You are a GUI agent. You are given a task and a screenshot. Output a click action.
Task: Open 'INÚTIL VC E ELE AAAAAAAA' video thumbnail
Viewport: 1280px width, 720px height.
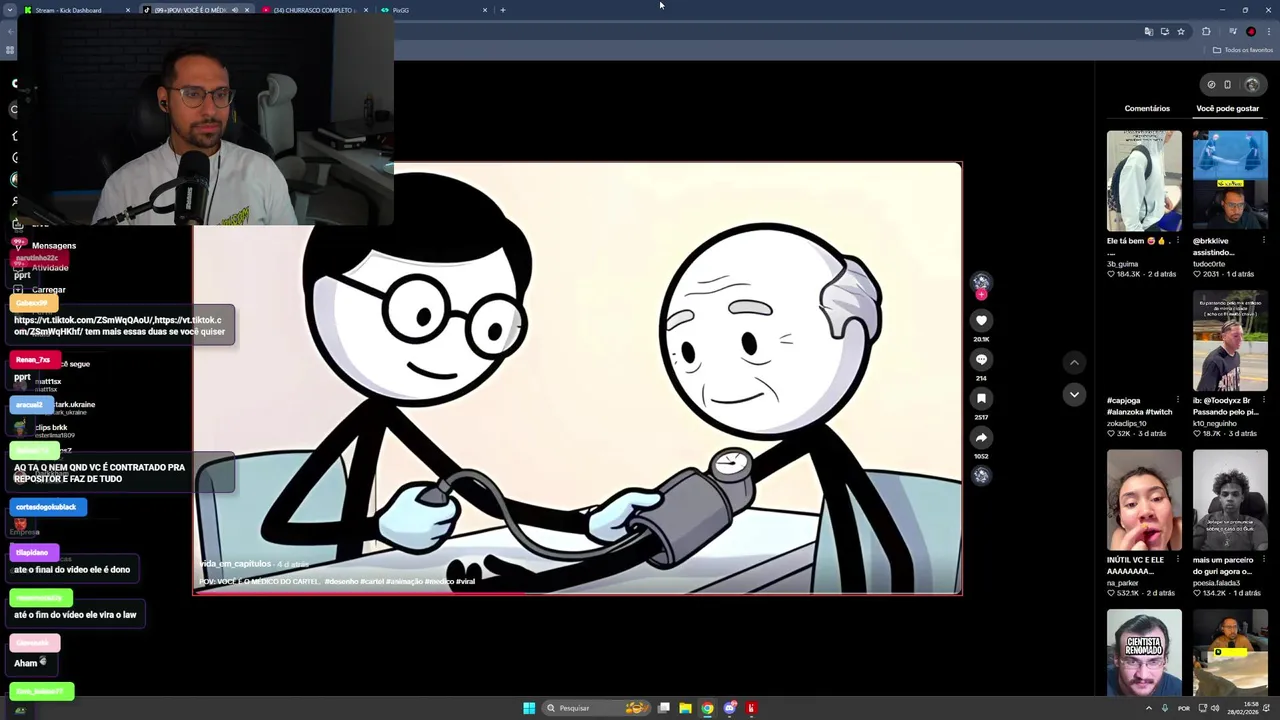[x=1144, y=500]
